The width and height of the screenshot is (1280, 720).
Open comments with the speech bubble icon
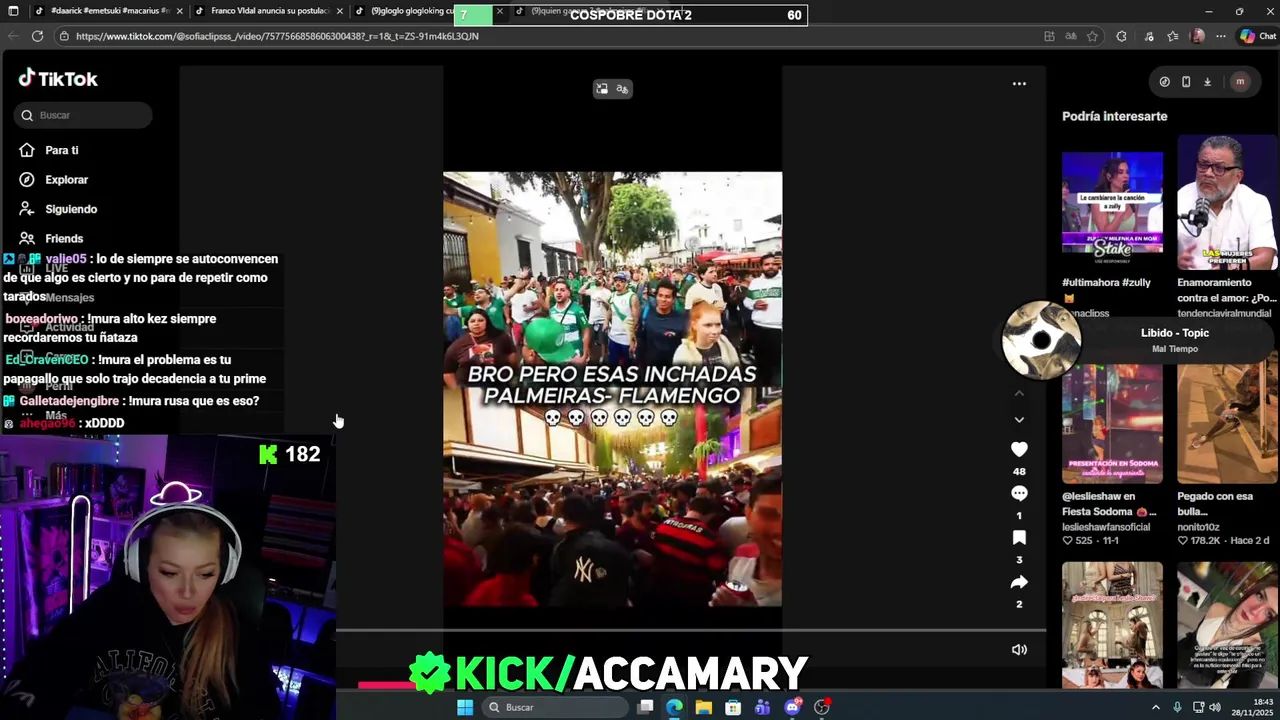point(1019,494)
